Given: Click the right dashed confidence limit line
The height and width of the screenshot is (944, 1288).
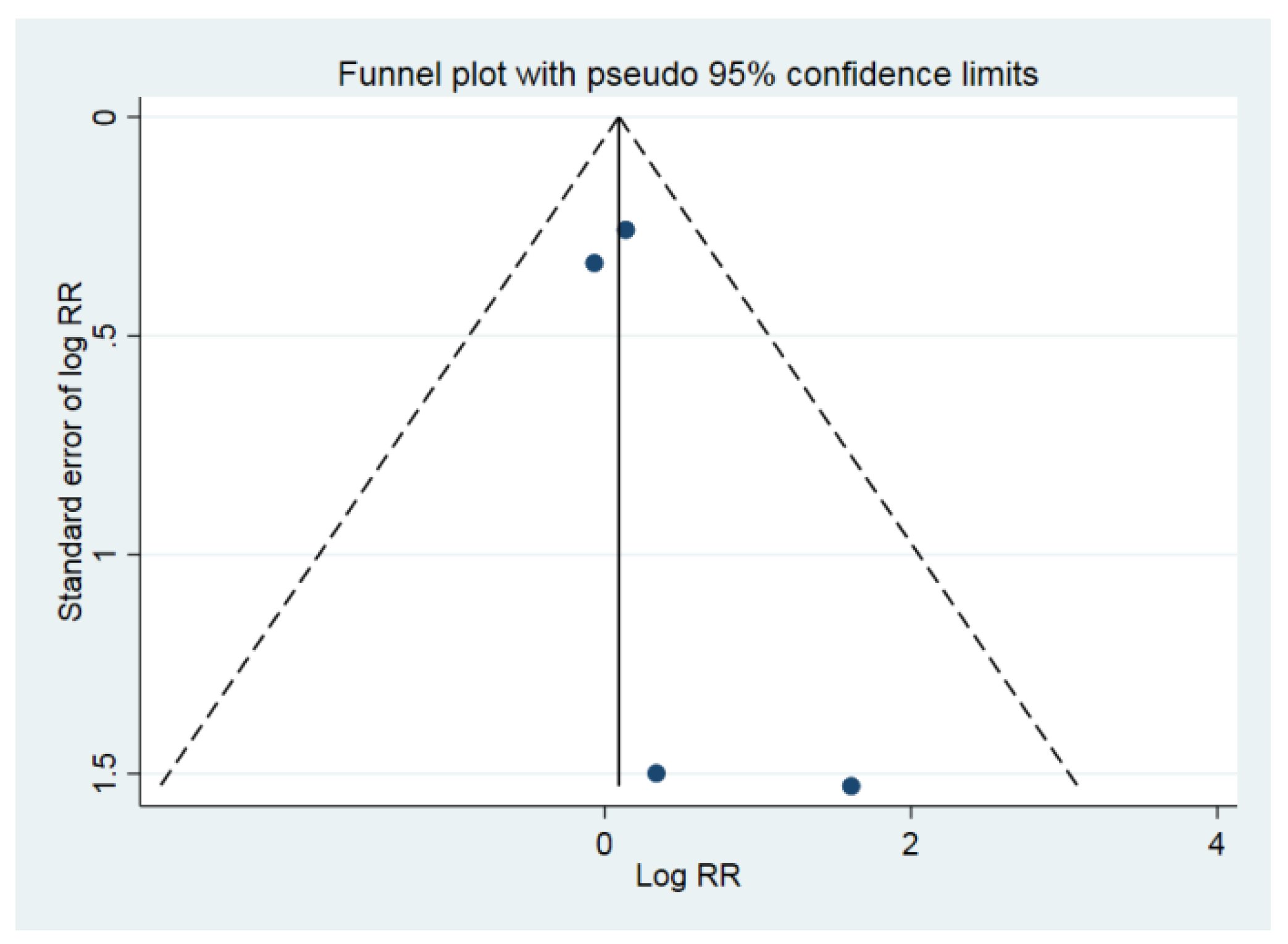Looking at the screenshot, I should tap(849, 451).
